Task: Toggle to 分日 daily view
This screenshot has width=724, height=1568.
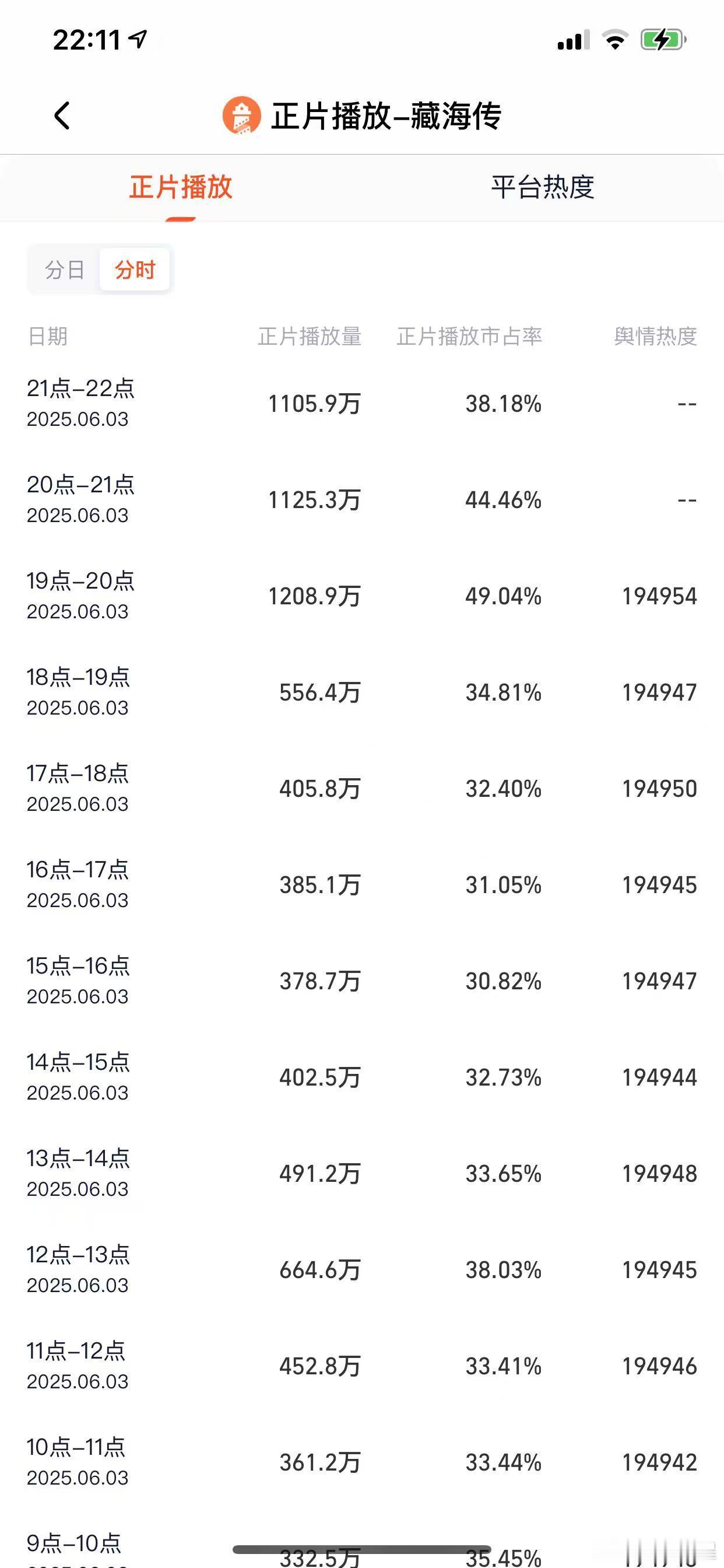Action: click(x=65, y=269)
